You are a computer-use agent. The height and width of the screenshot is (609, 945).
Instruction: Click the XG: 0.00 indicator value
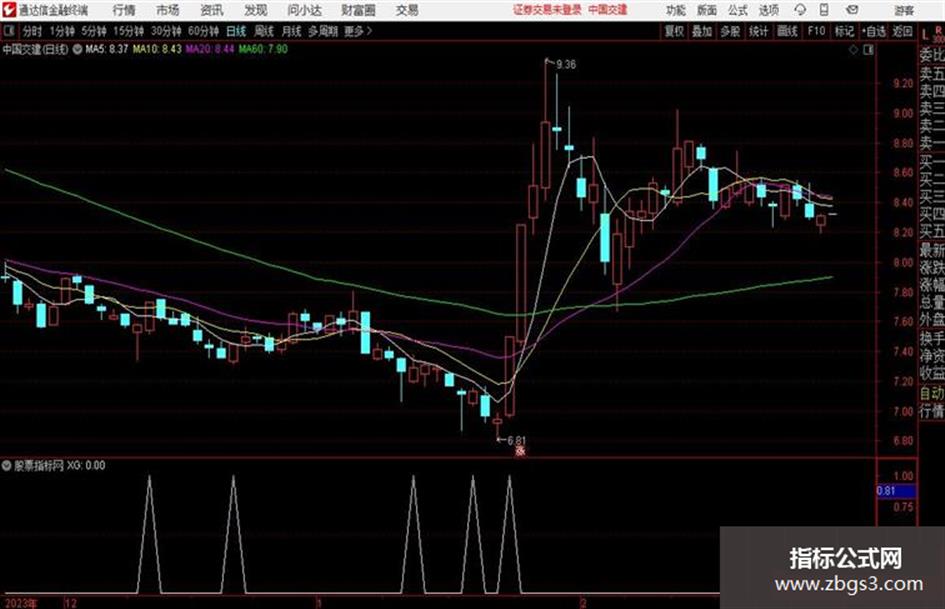tap(86, 465)
